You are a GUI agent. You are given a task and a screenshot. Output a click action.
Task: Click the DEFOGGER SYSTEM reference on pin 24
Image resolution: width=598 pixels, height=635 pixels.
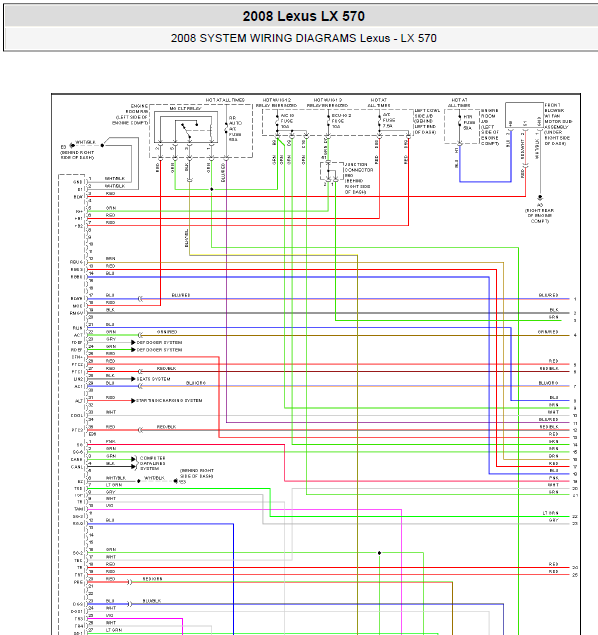[159, 349]
